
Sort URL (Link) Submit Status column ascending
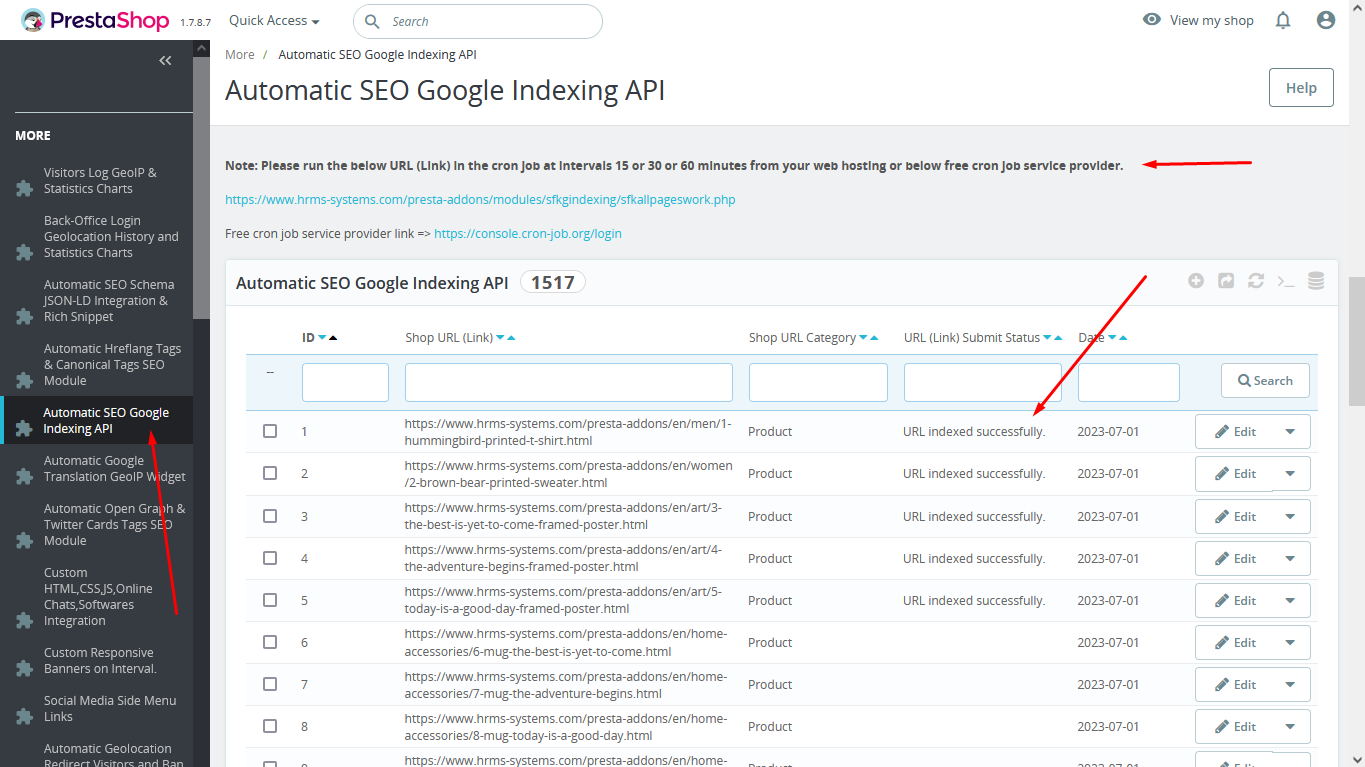click(1058, 338)
